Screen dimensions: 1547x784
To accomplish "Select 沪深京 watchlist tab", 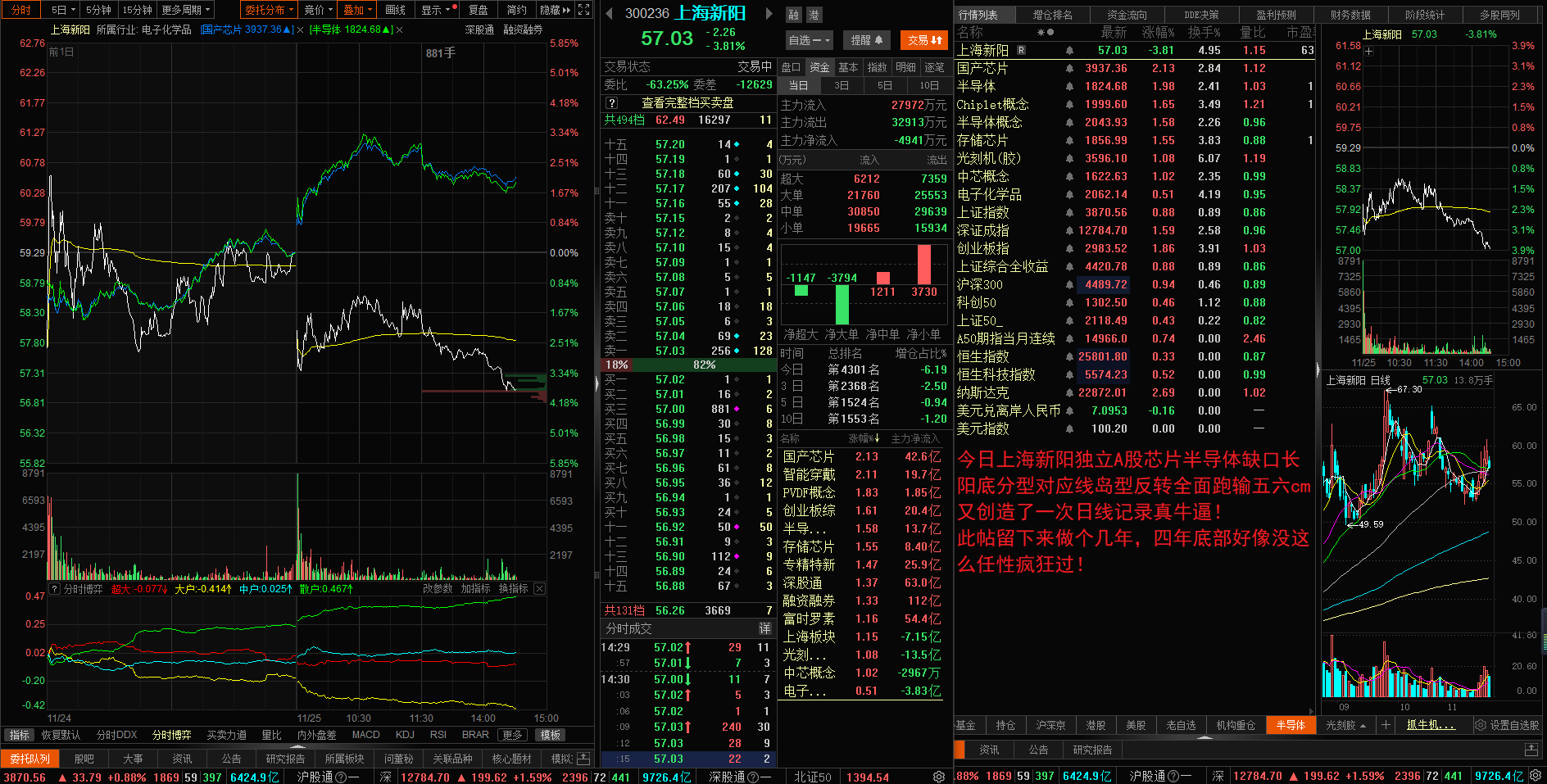I will point(1050,725).
